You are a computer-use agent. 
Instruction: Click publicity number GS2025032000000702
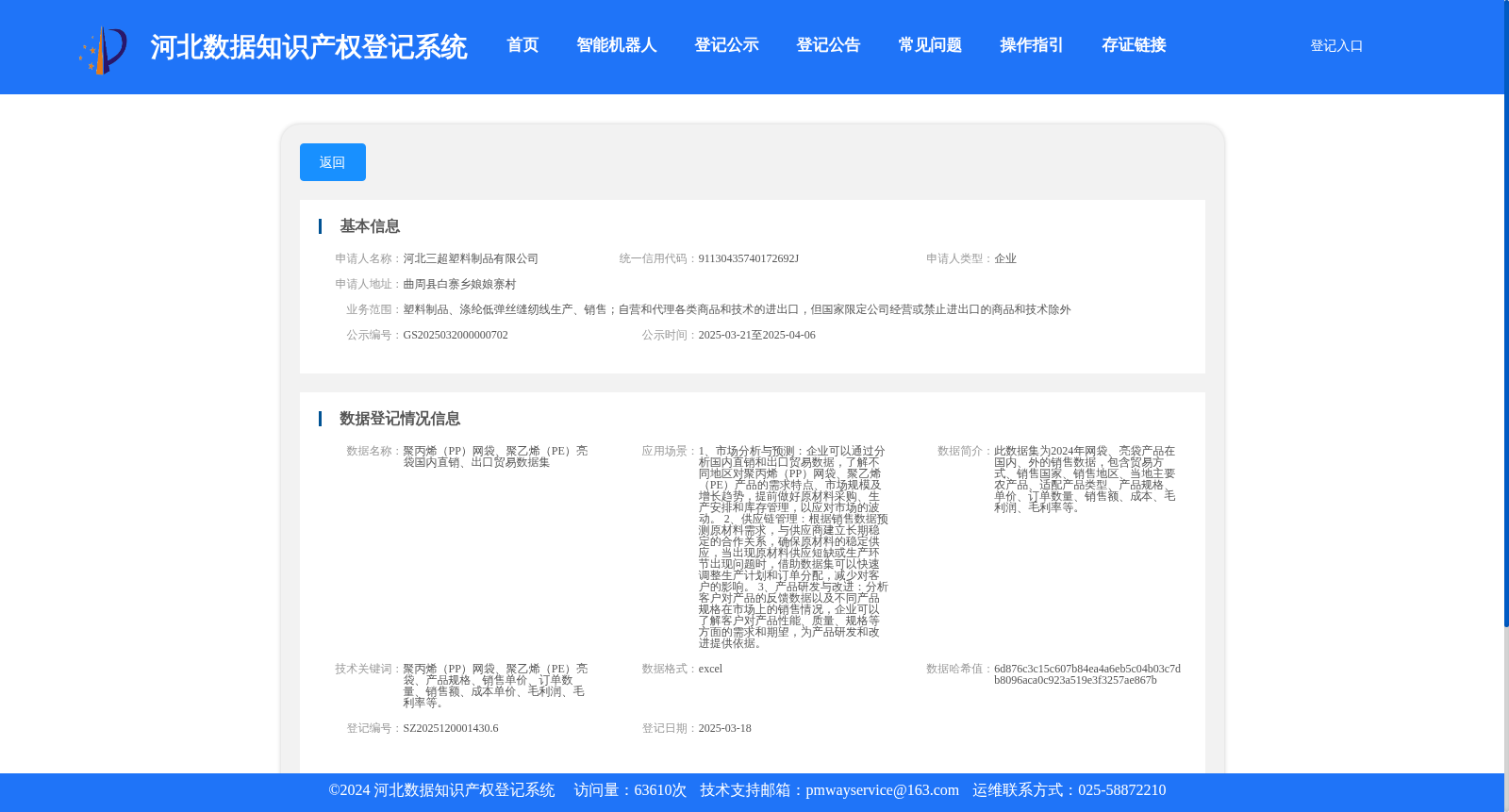click(456, 335)
